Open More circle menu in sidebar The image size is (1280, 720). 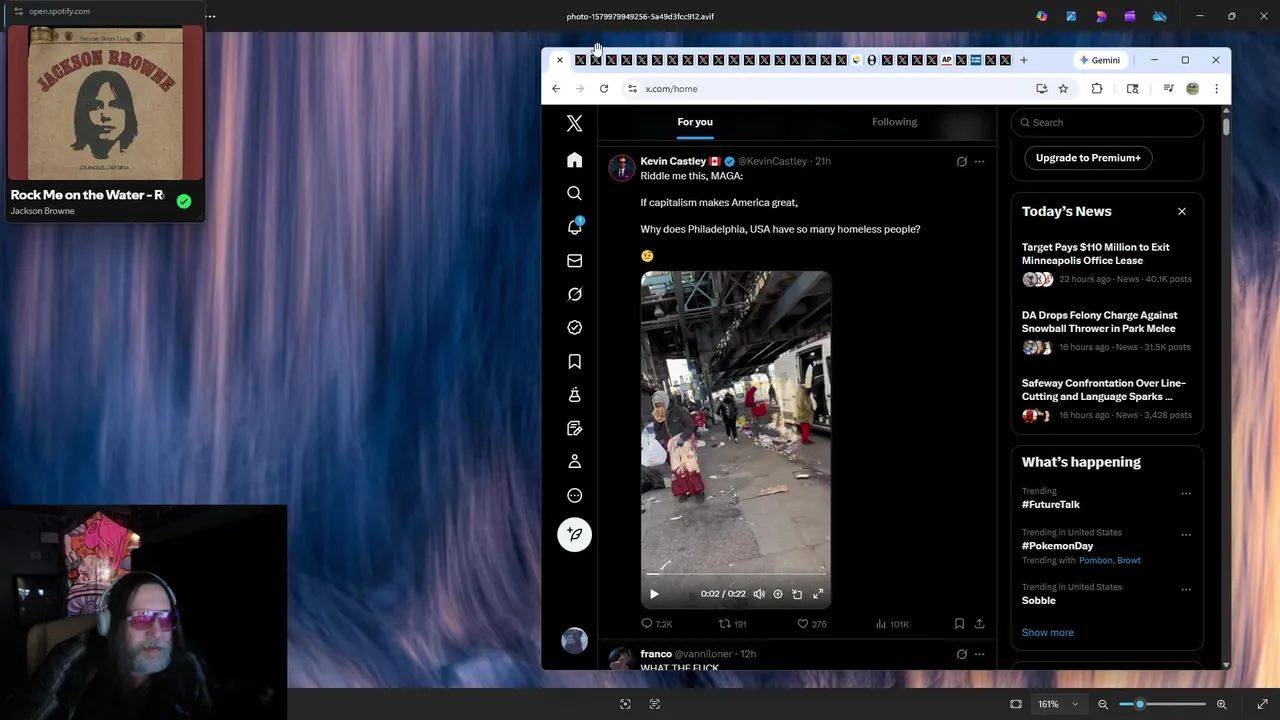click(574, 495)
